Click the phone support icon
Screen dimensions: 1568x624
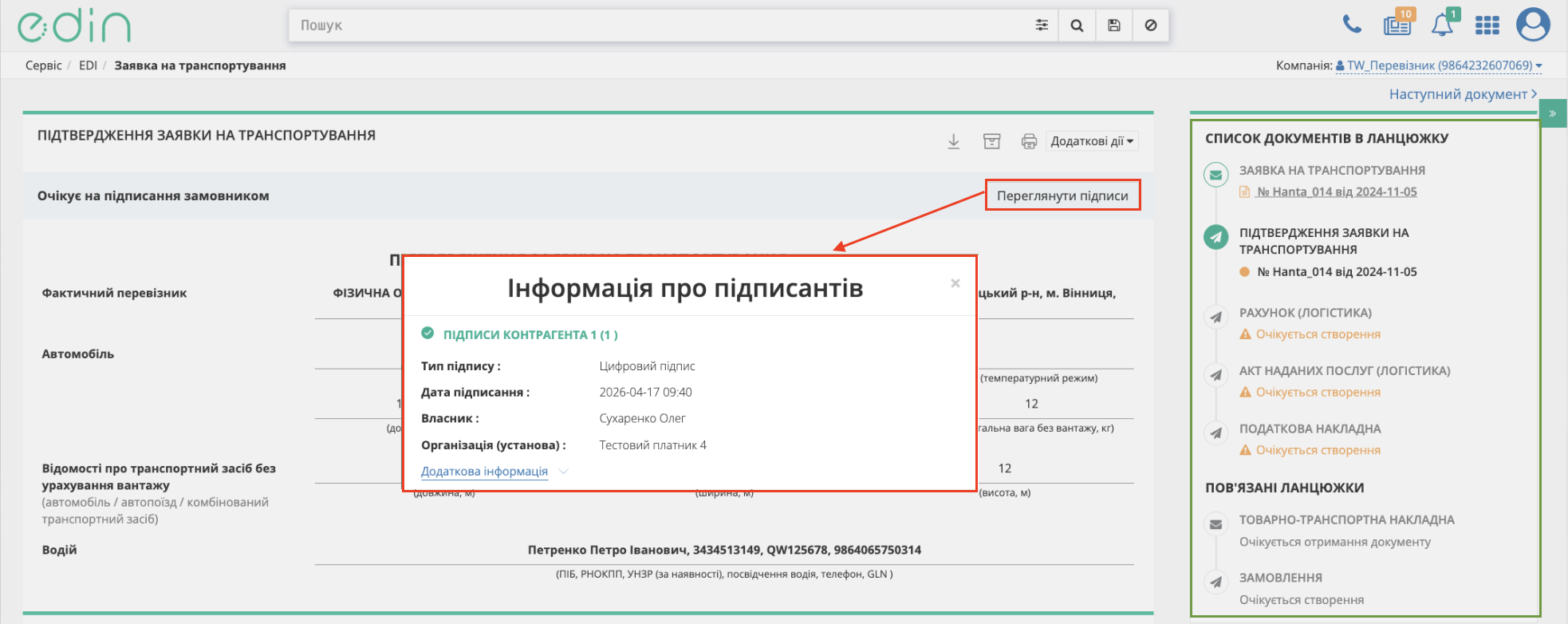click(1352, 25)
